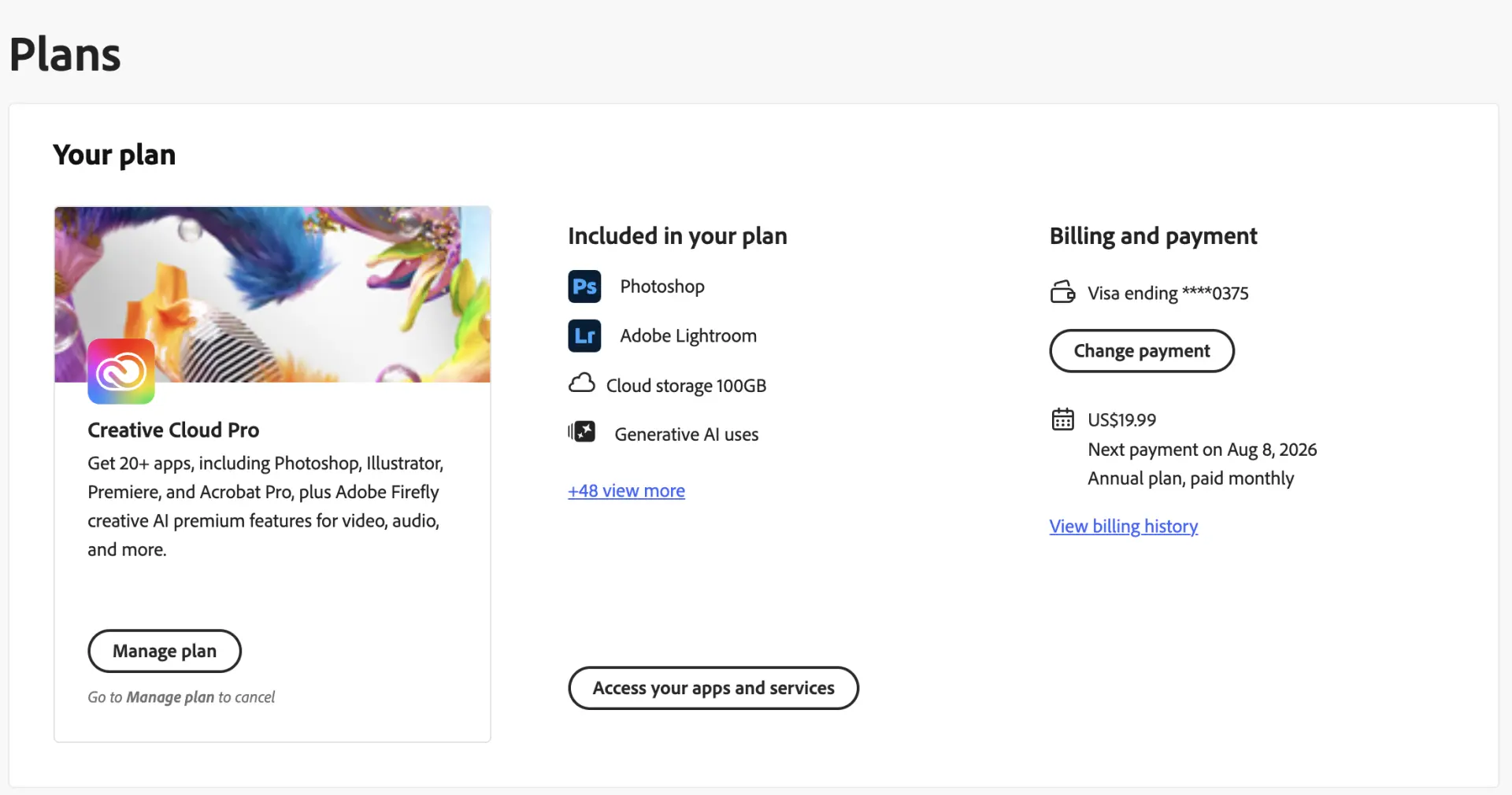This screenshot has height=795, width=1512.
Task: Click the Generative AI uses text
Action: [x=687, y=434]
